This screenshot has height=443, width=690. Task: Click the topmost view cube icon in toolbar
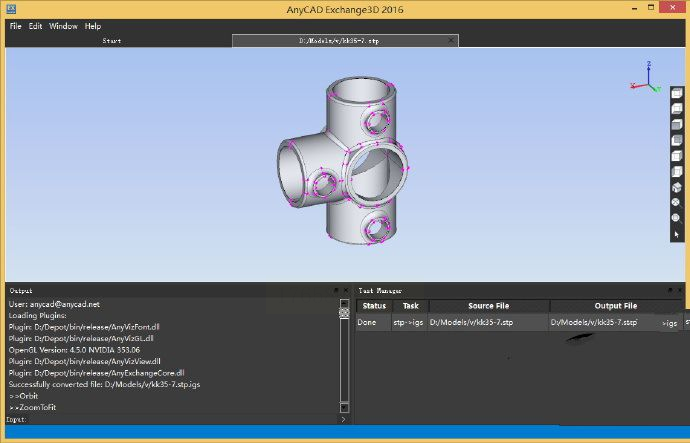click(676, 95)
